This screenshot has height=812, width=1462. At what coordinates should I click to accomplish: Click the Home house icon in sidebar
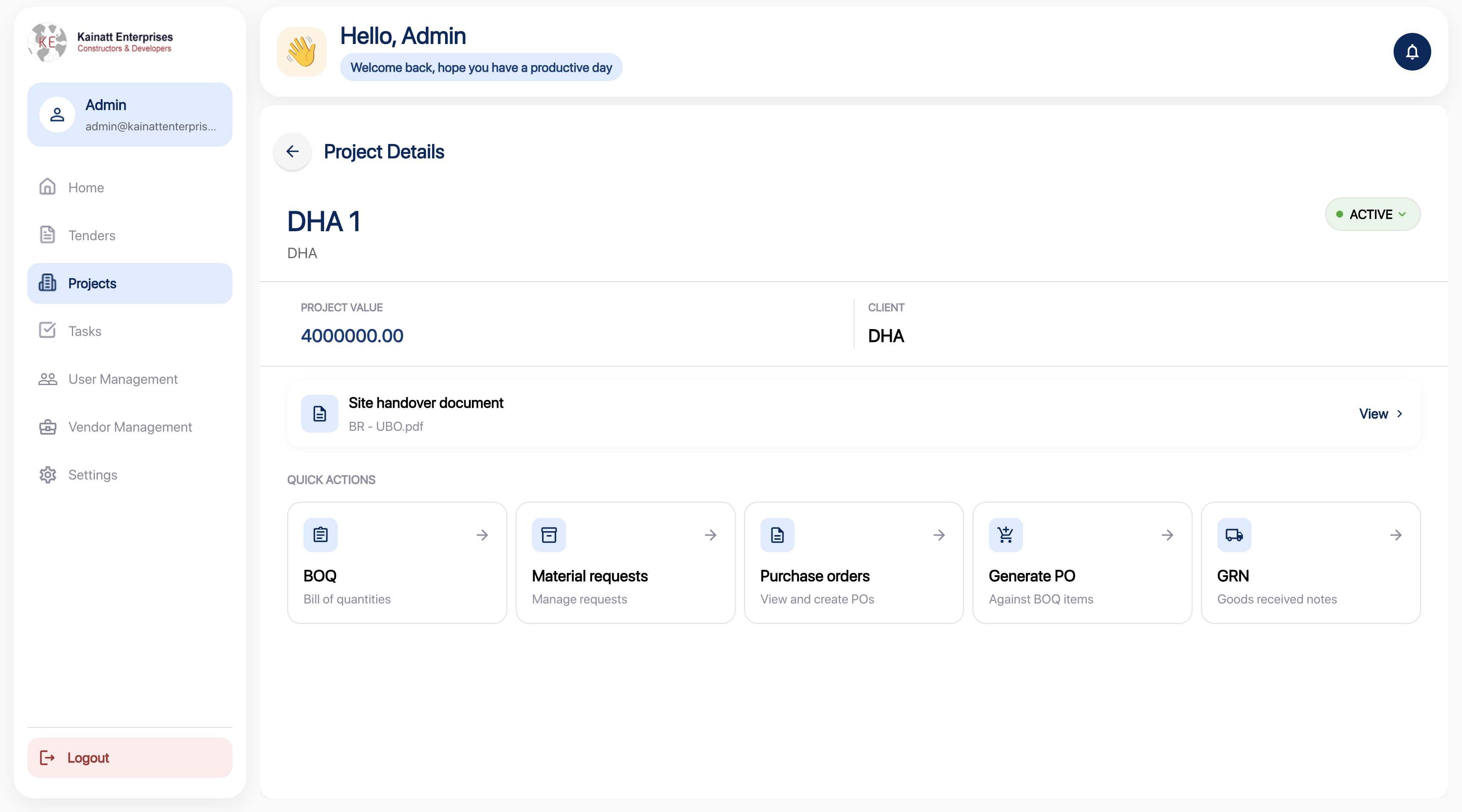[48, 187]
